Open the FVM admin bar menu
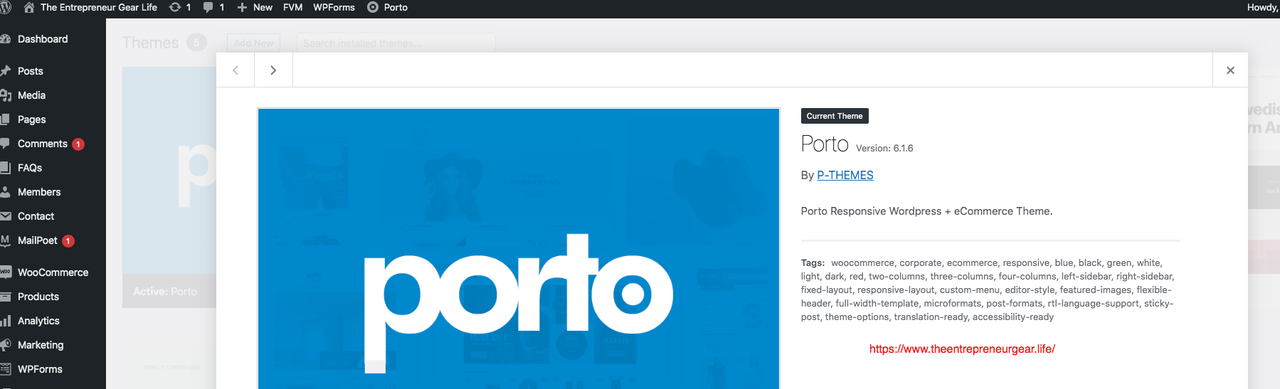 pyautogui.click(x=292, y=7)
